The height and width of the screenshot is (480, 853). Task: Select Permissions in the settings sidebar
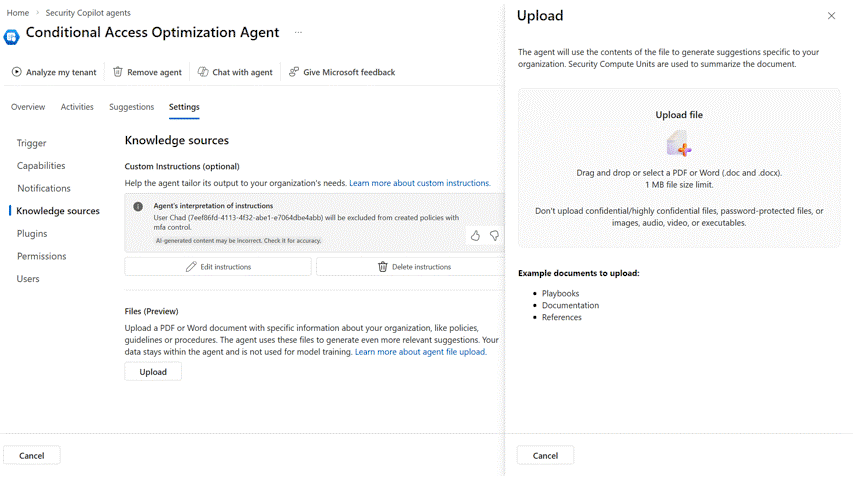[41, 256]
